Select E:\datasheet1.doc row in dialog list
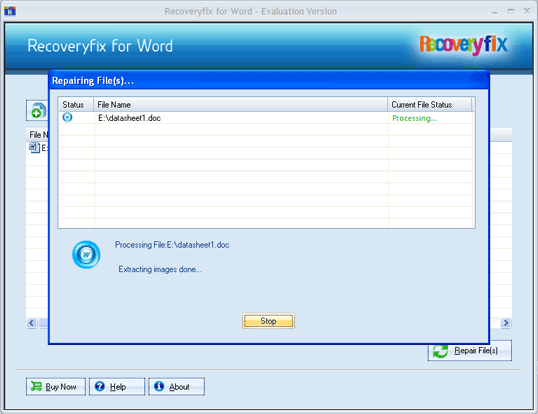538x414 pixels. coord(266,118)
